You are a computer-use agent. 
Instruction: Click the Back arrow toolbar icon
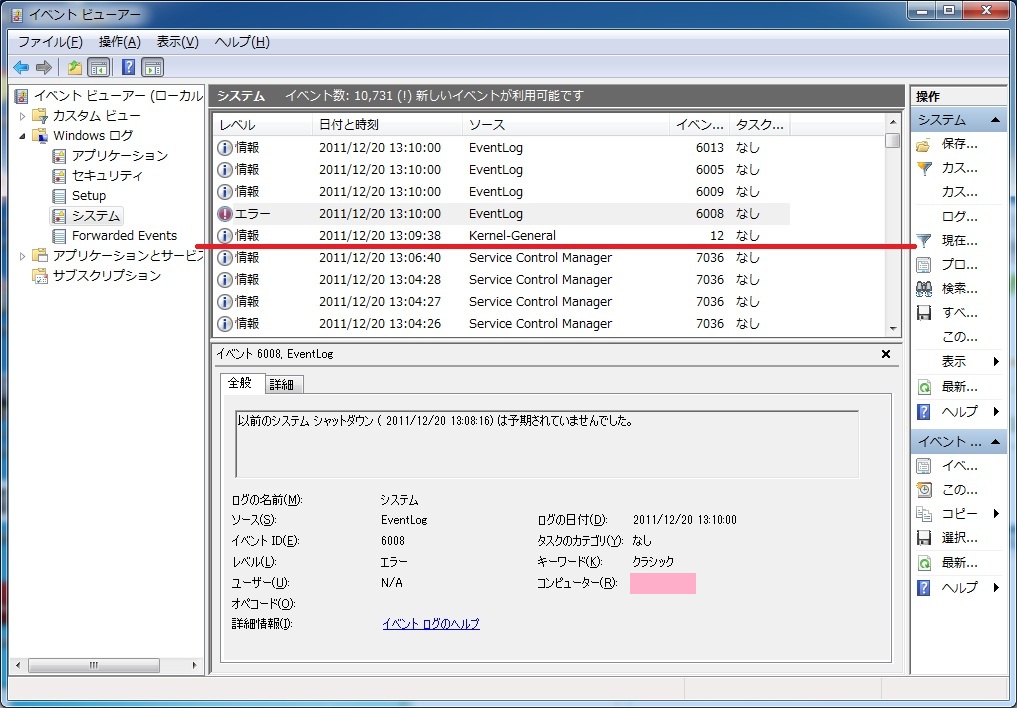click(21, 67)
